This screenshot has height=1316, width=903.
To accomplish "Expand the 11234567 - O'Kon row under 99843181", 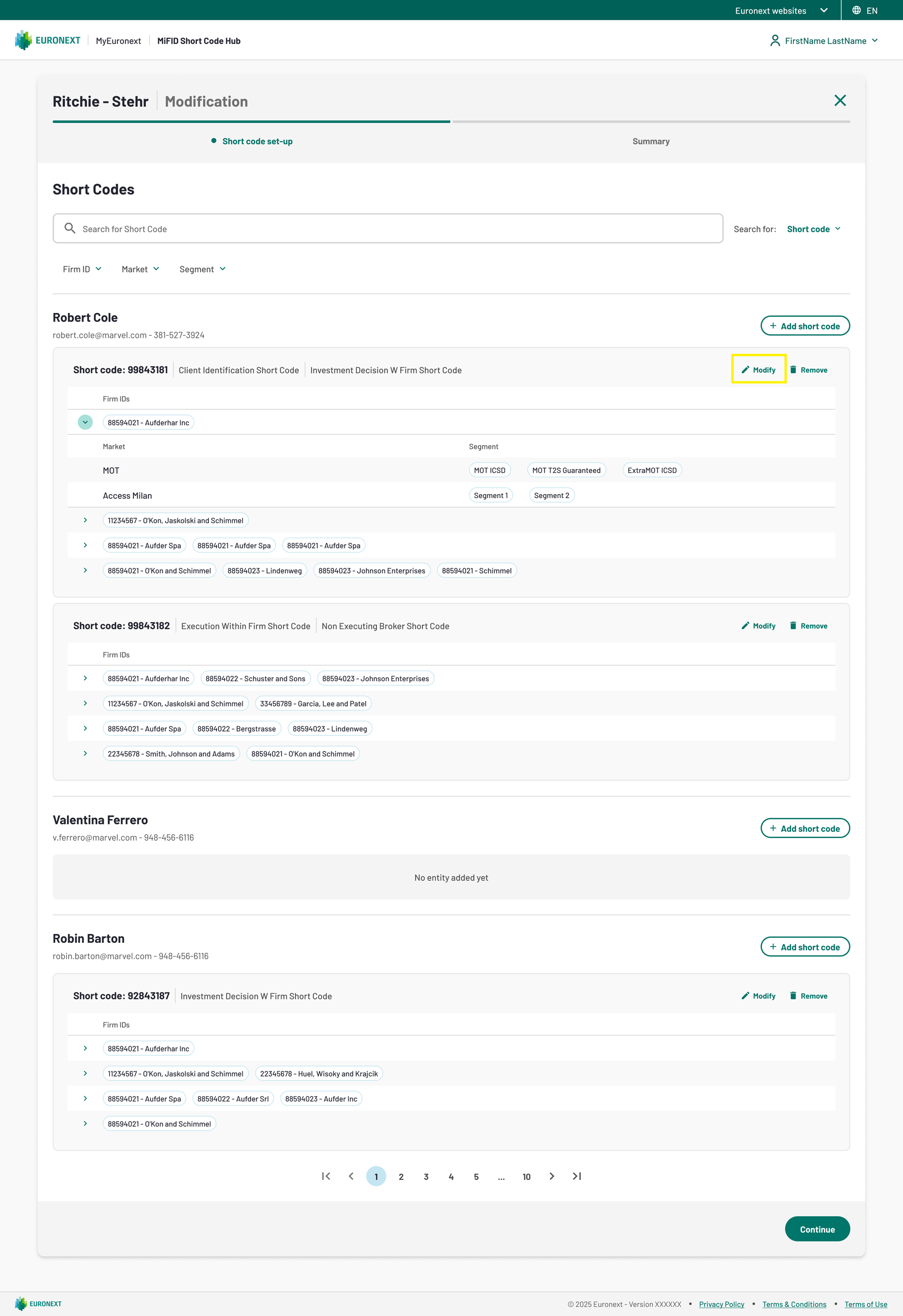I will pyautogui.click(x=85, y=520).
